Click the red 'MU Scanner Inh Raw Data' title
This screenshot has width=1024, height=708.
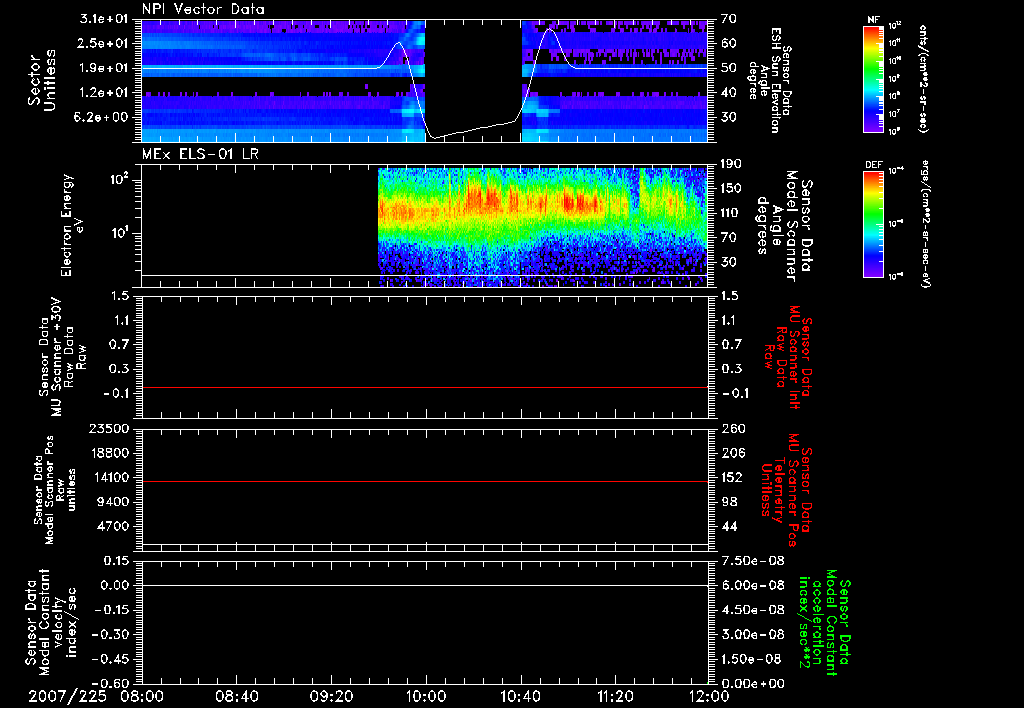788,357
